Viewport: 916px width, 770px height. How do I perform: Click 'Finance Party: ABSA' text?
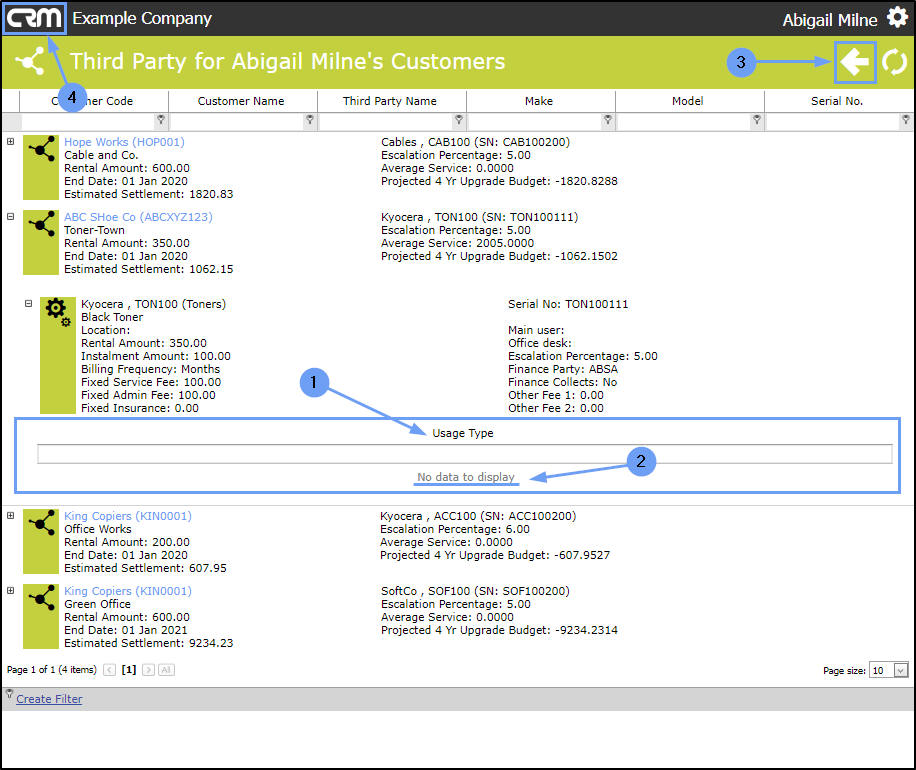(x=563, y=369)
